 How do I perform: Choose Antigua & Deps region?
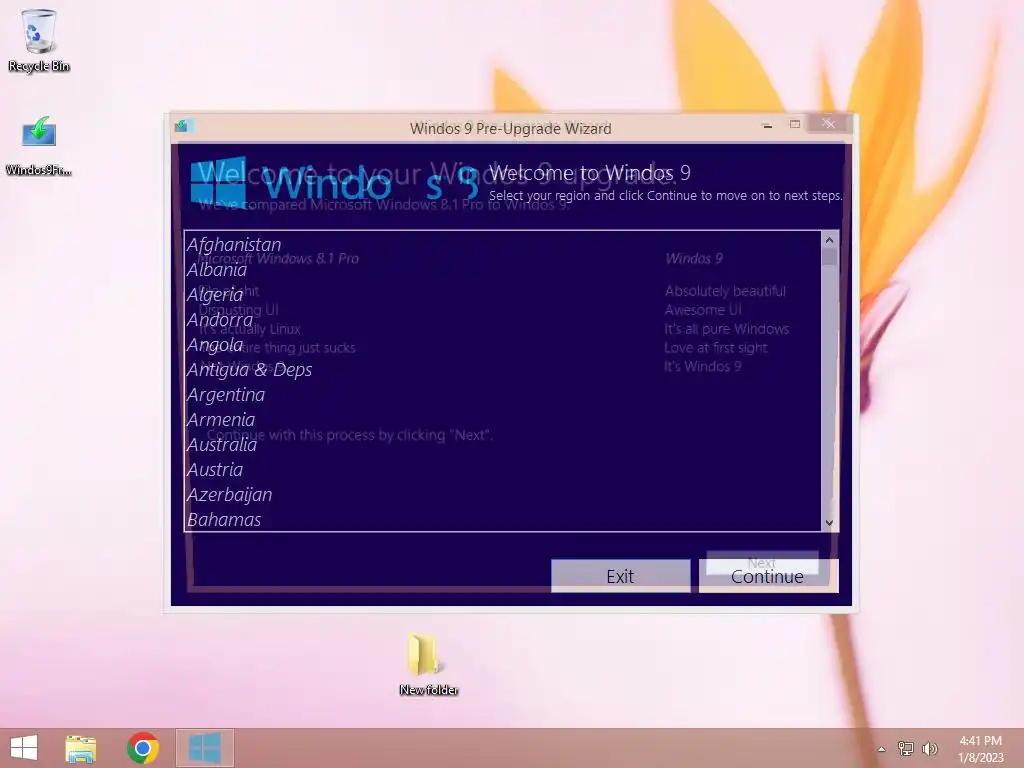pos(502,369)
